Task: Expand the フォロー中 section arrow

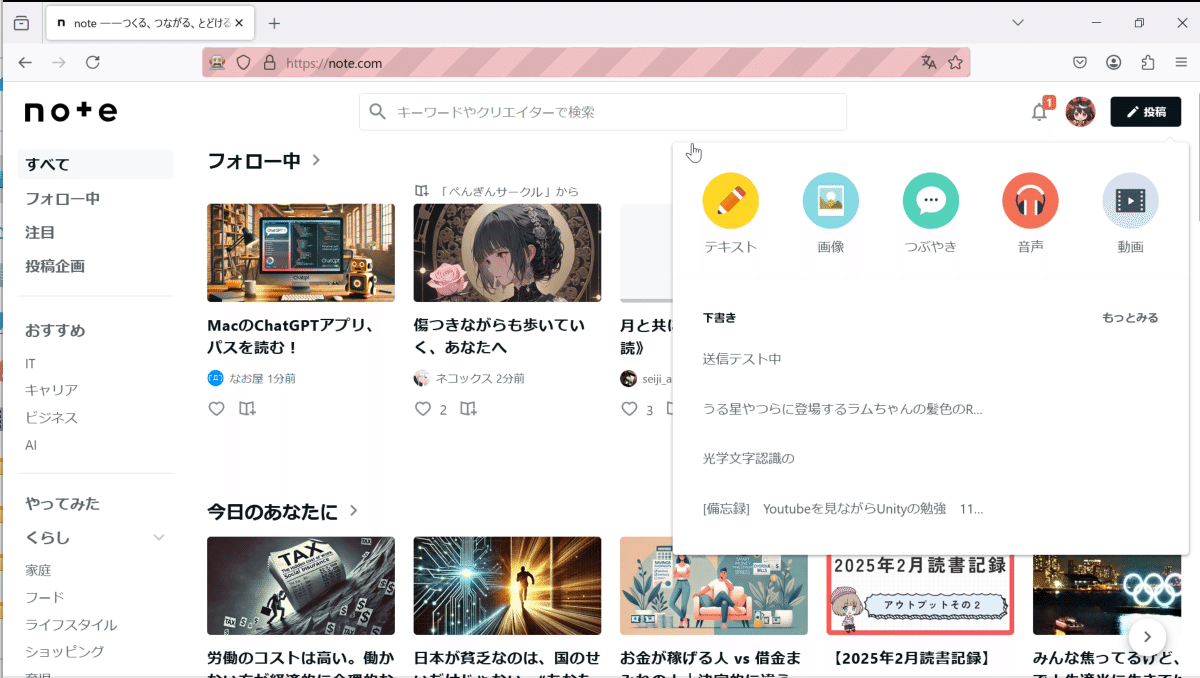Action: [x=318, y=158]
